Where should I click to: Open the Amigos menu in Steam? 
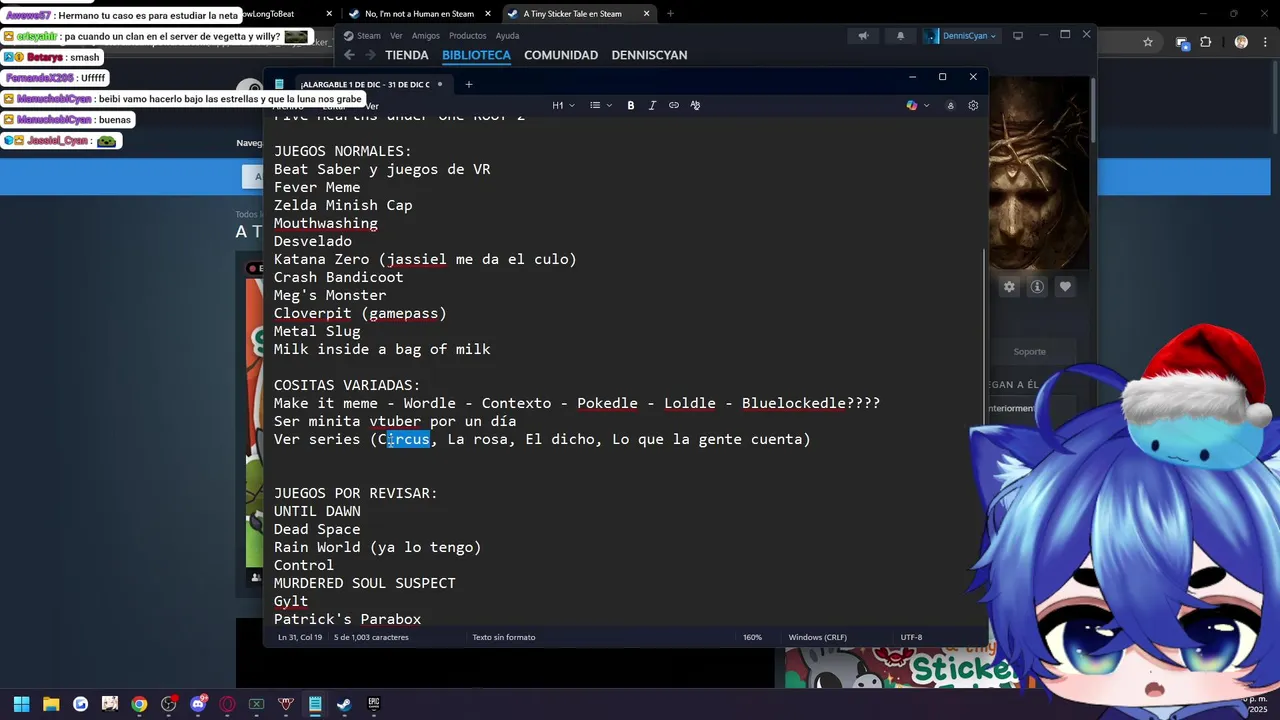click(426, 36)
